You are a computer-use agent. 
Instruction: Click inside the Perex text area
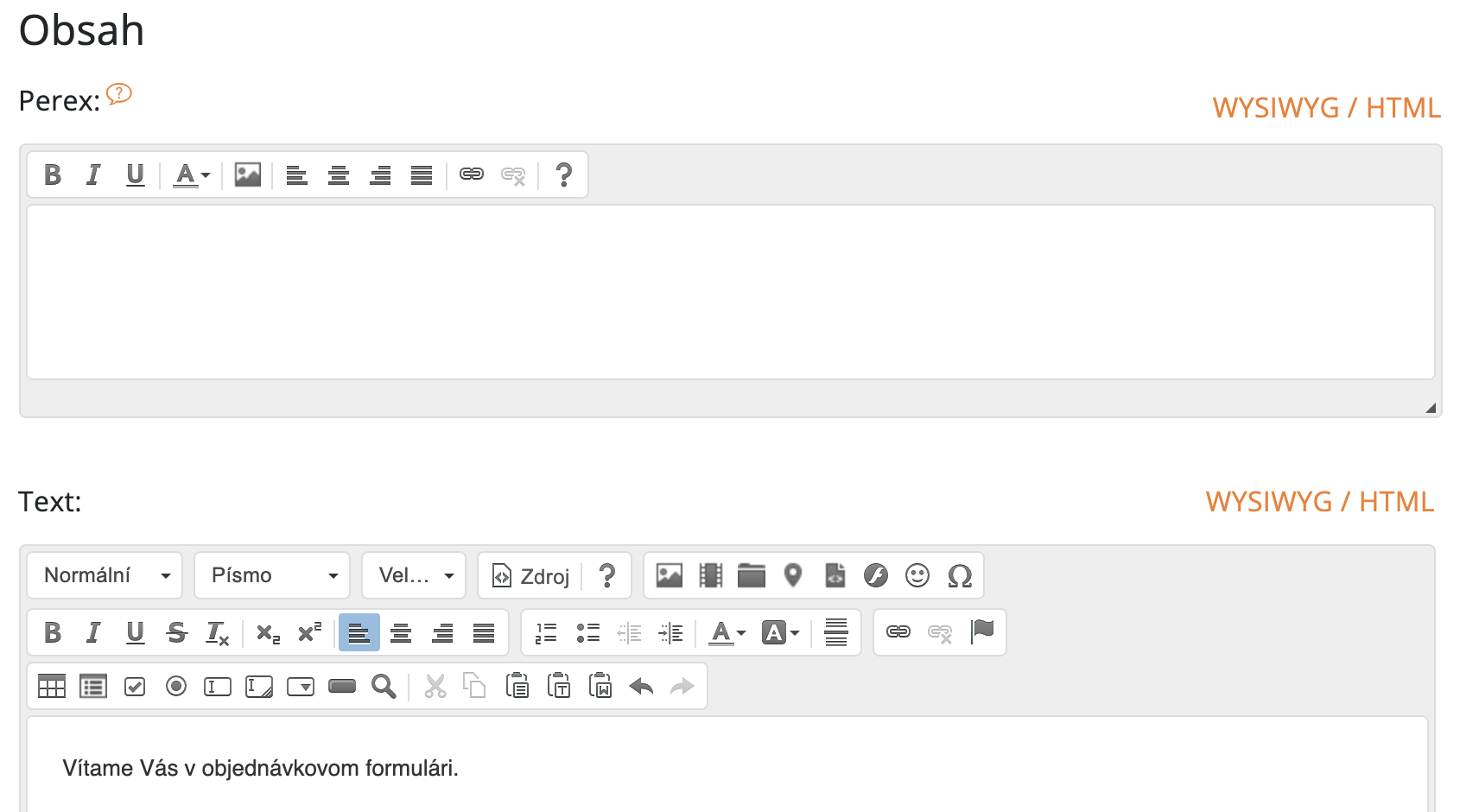[x=730, y=292]
